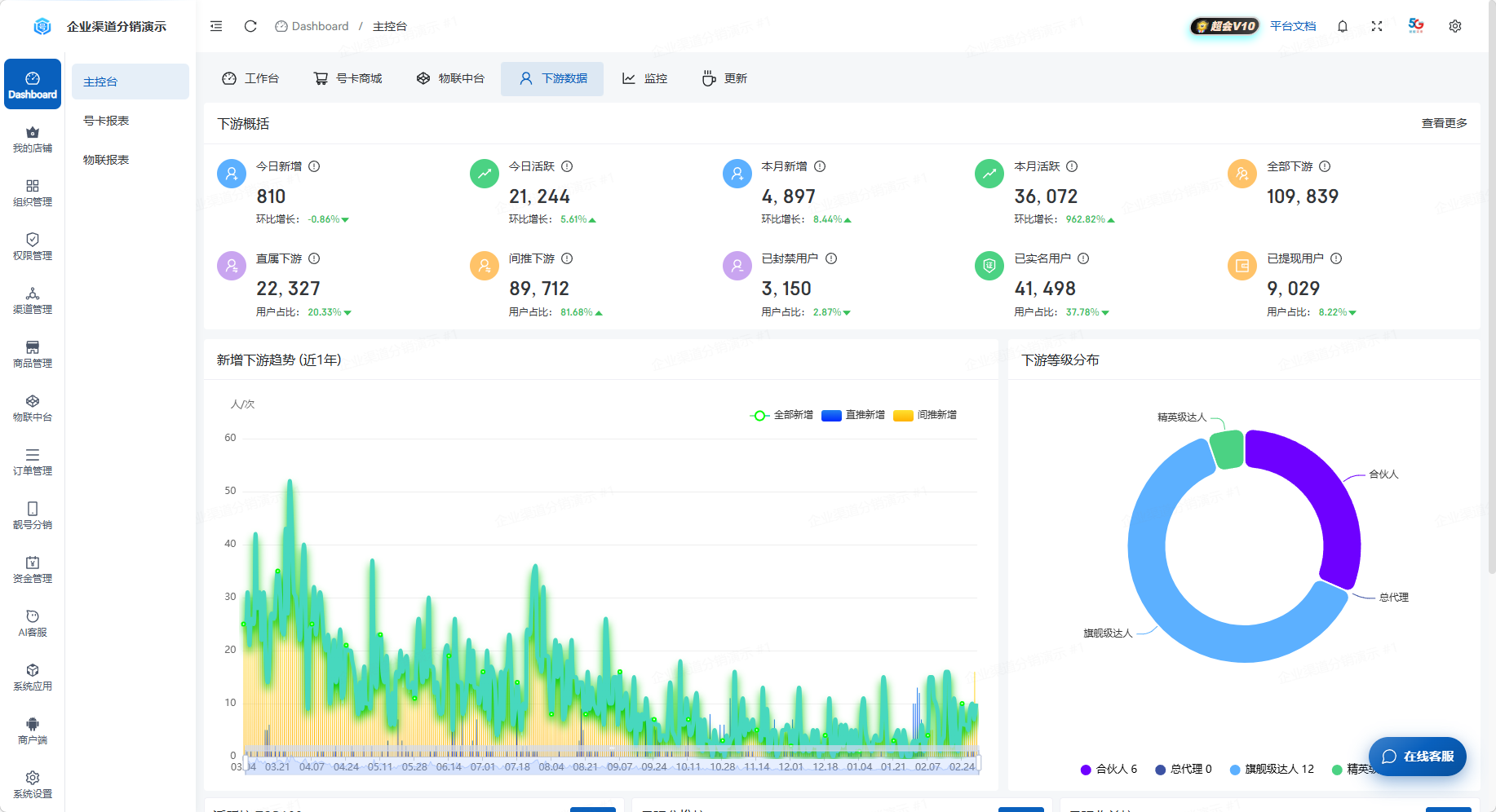The width and height of the screenshot is (1496, 812).
Task: Open AI客服 in sidebar
Action: click(x=33, y=624)
